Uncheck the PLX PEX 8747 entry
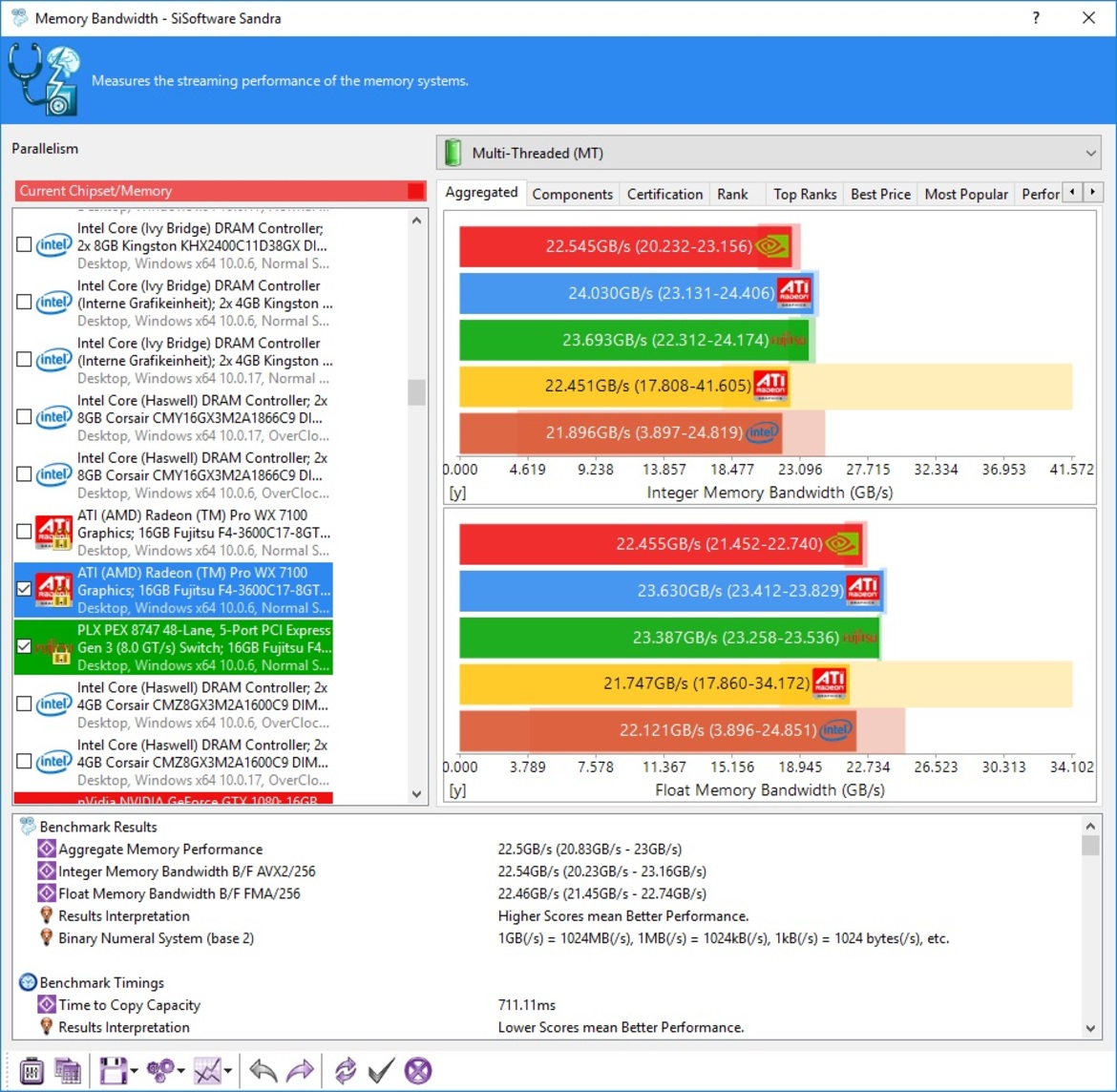 click(24, 647)
